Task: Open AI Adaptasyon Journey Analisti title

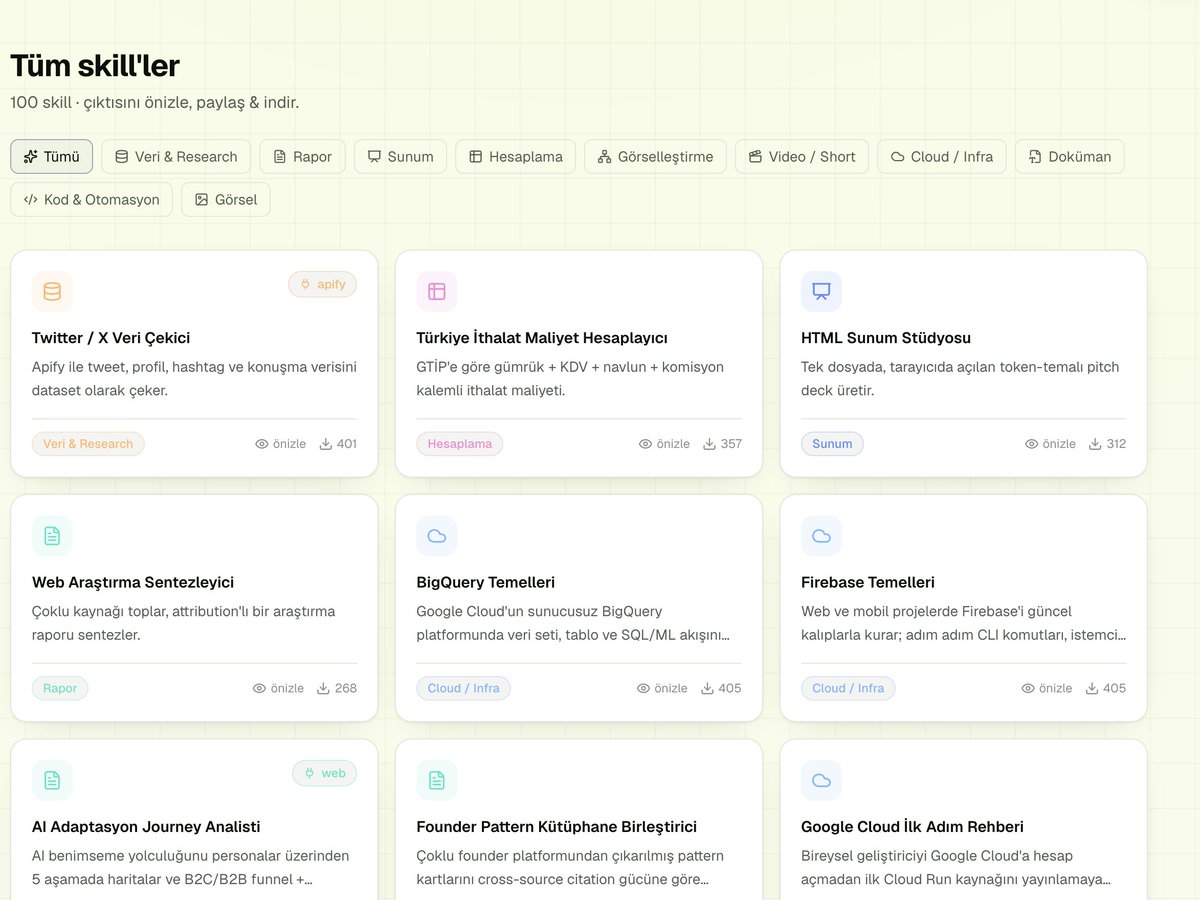Action: (146, 827)
